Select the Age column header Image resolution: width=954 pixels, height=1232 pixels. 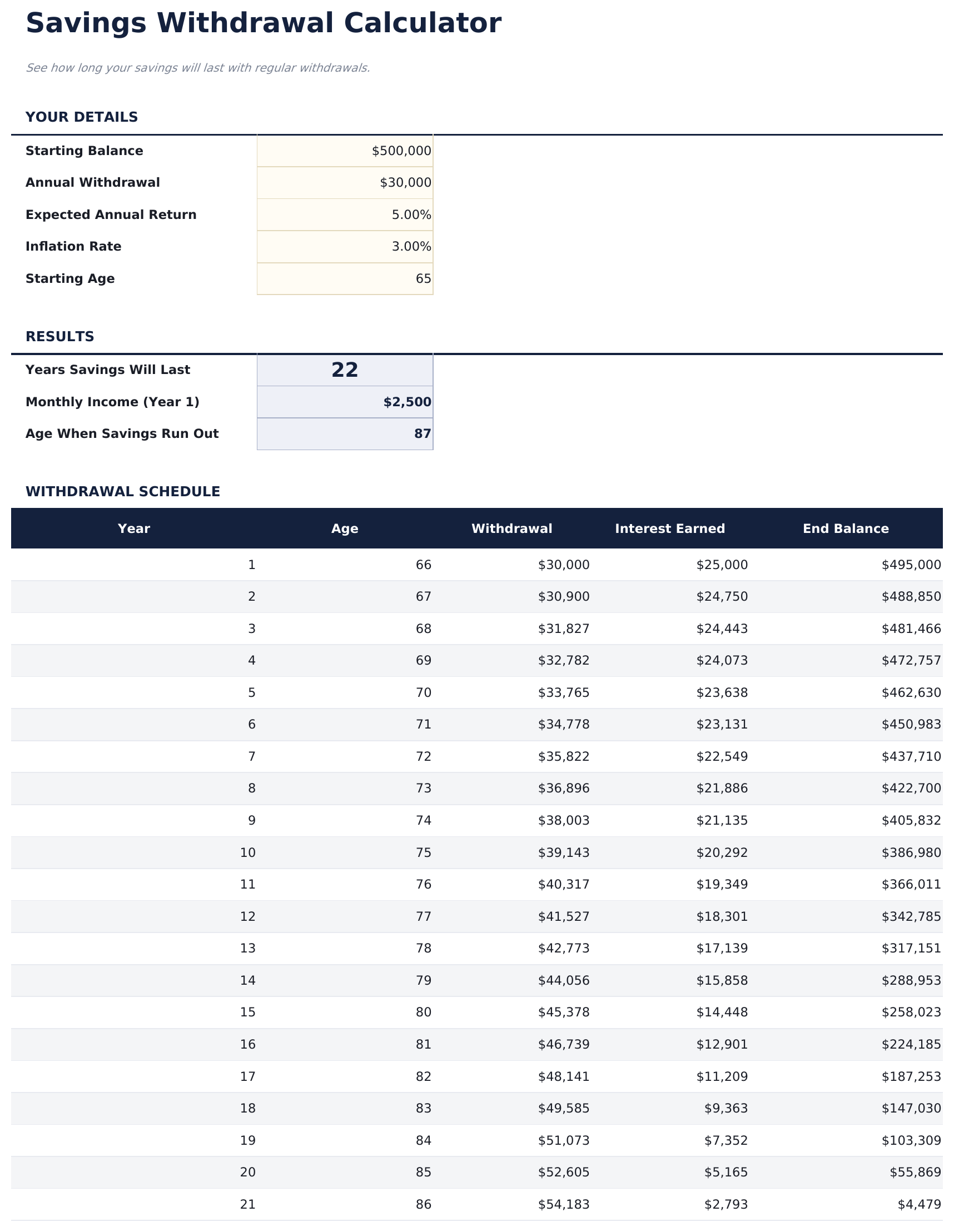344,528
